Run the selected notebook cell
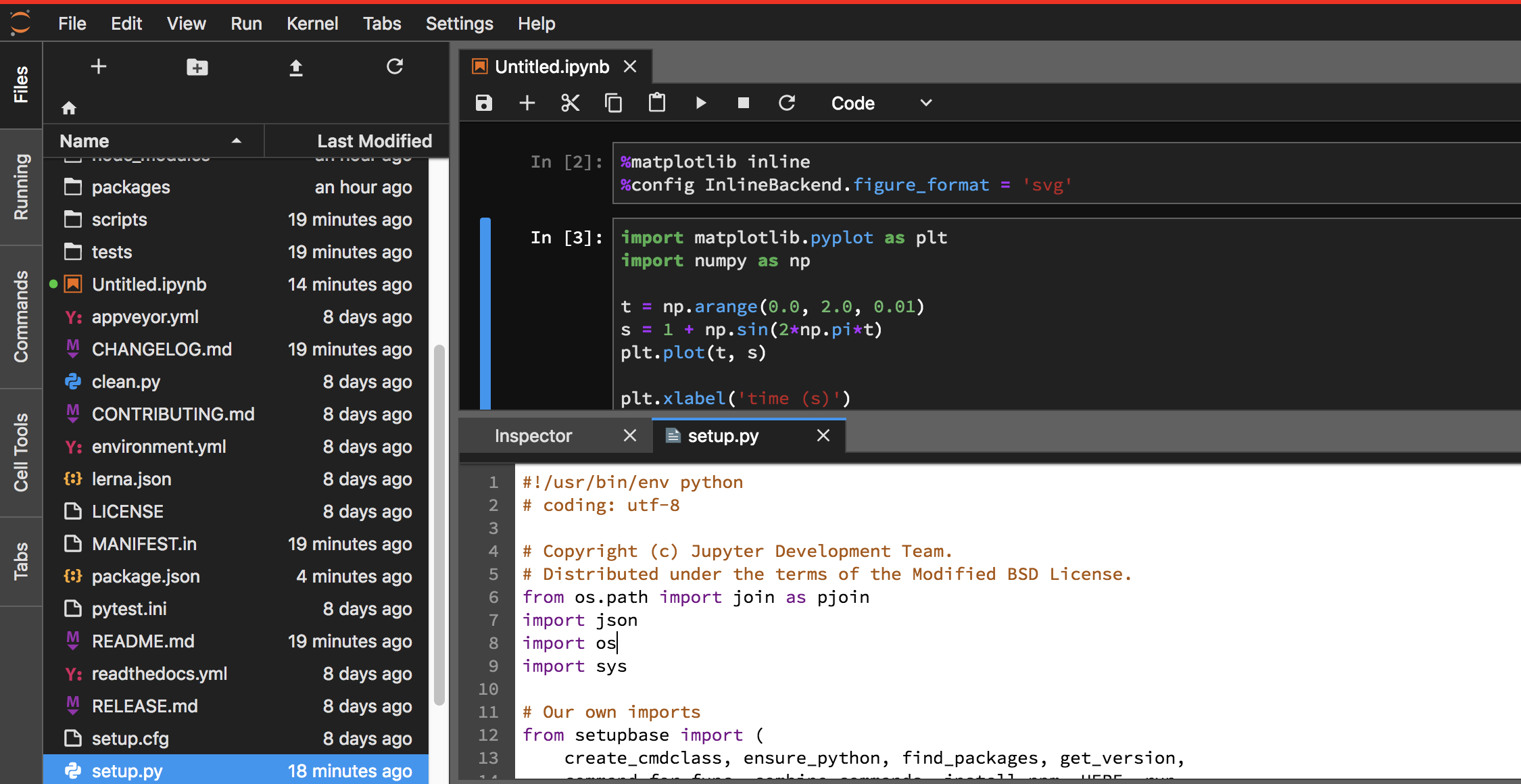 tap(701, 103)
